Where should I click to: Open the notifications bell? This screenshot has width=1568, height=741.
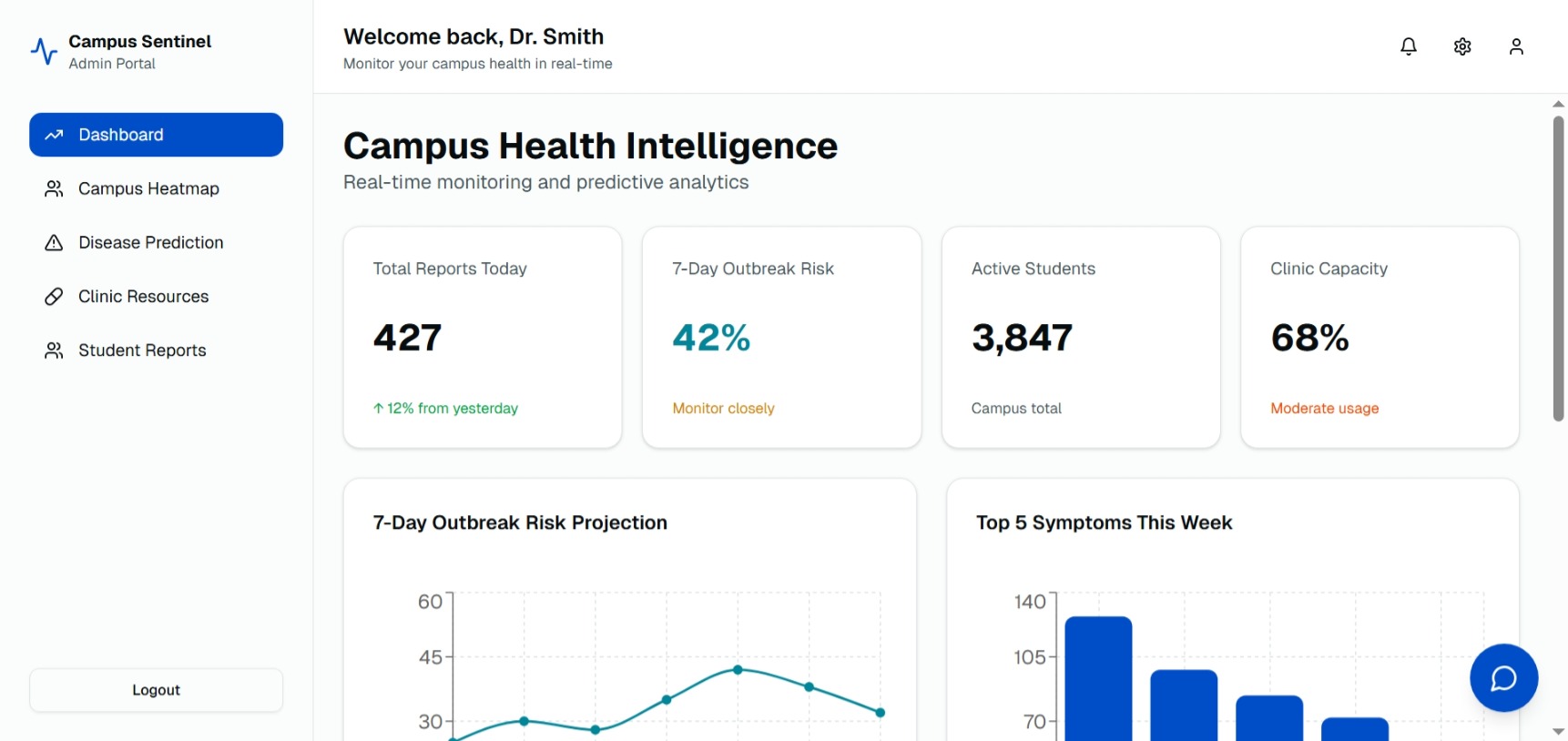[x=1408, y=46]
